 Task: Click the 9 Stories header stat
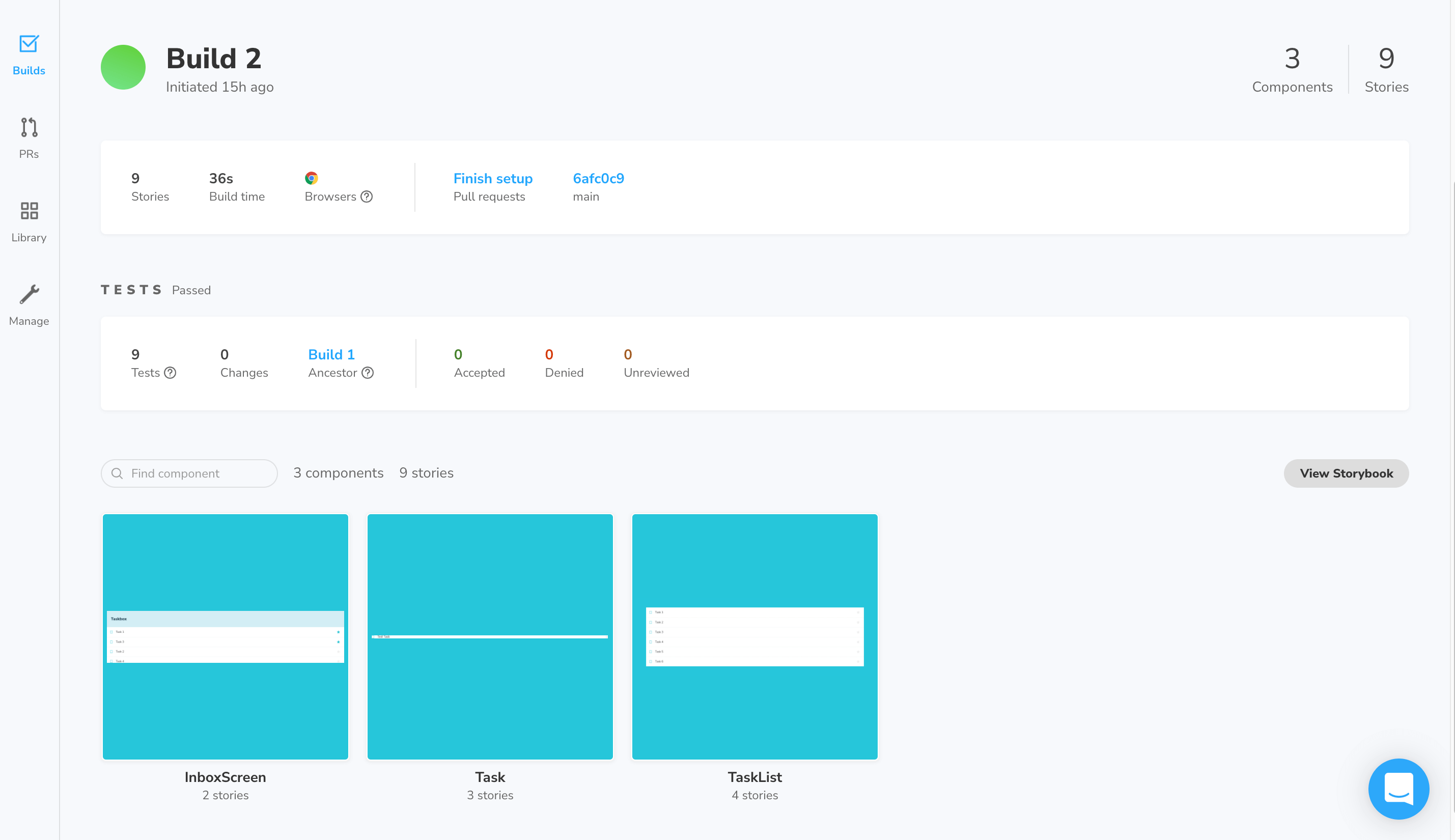[1386, 70]
